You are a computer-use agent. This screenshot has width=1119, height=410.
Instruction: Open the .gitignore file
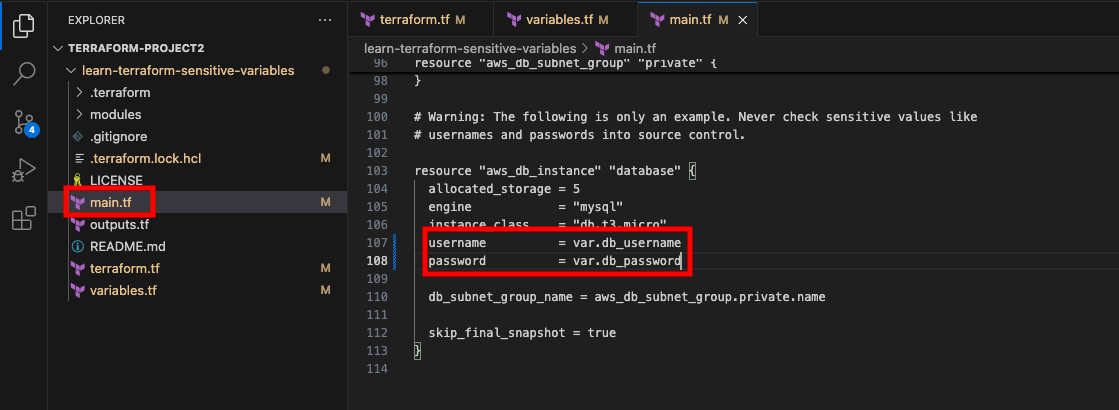[118, 136]
